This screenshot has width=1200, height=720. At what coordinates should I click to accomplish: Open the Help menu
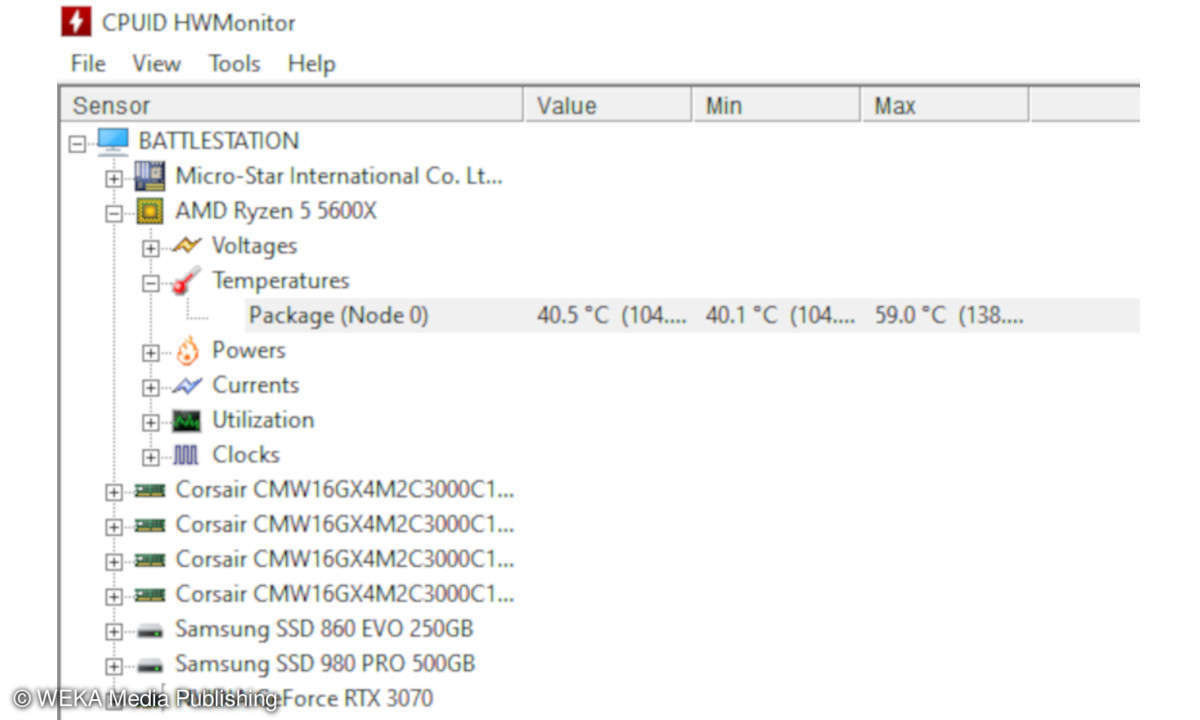[x=311, y=64]
